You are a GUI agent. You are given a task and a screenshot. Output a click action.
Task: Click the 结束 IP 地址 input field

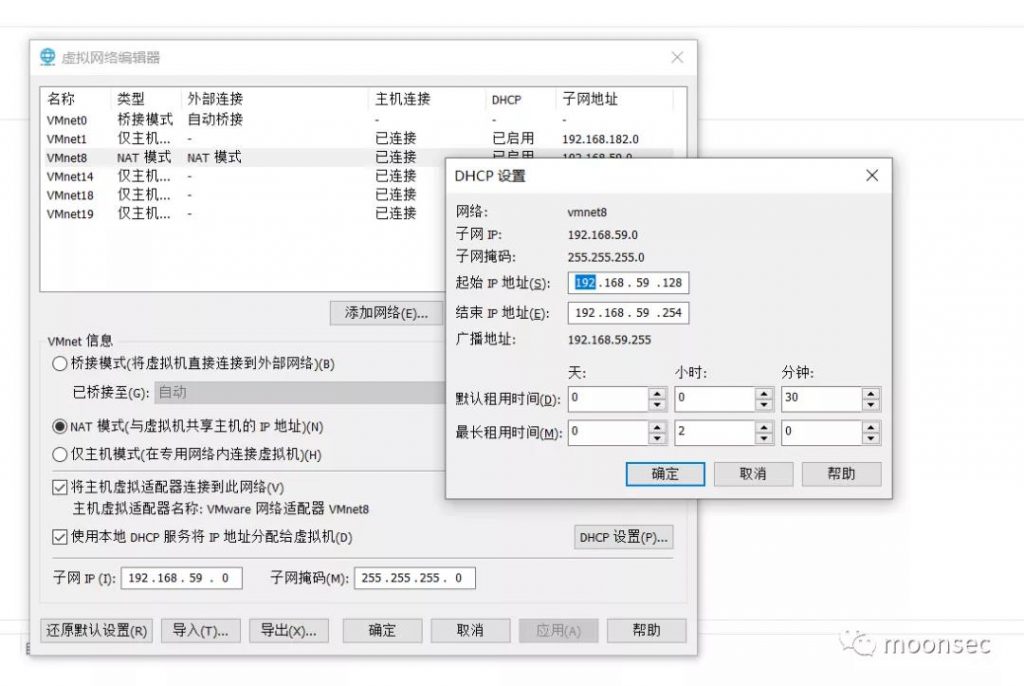pyautogui.click(x=628, y=313)
